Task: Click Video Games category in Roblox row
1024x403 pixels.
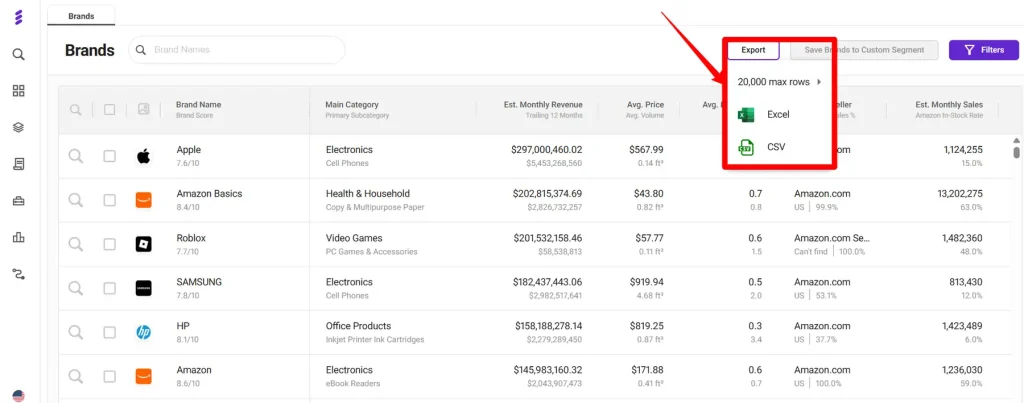Action: [354, 238]
